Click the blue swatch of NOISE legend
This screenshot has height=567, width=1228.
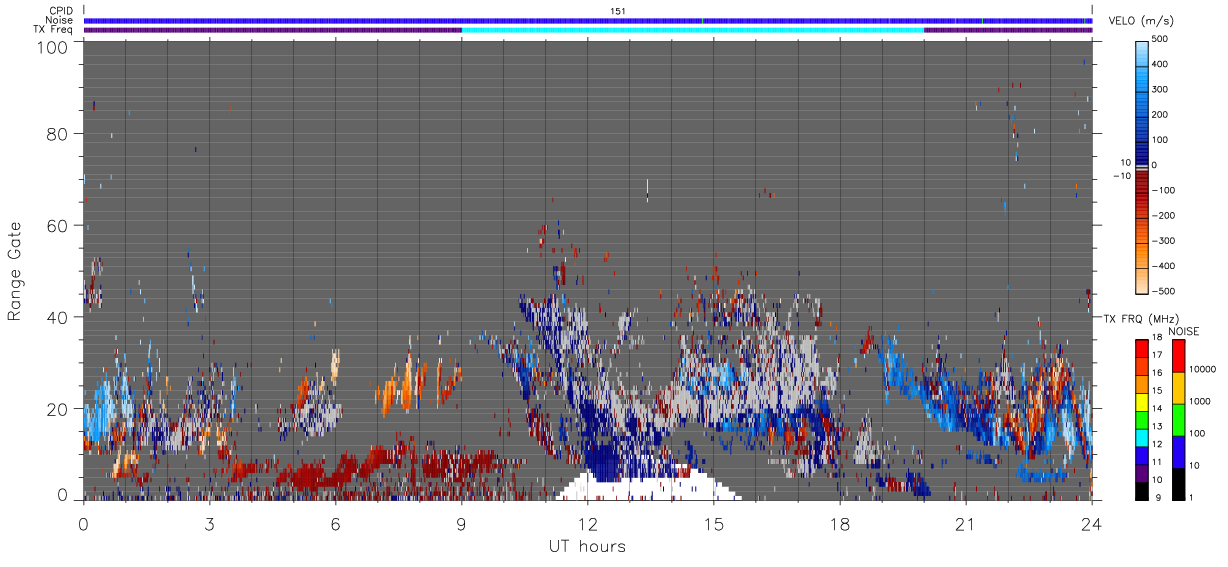[1178, 451]
